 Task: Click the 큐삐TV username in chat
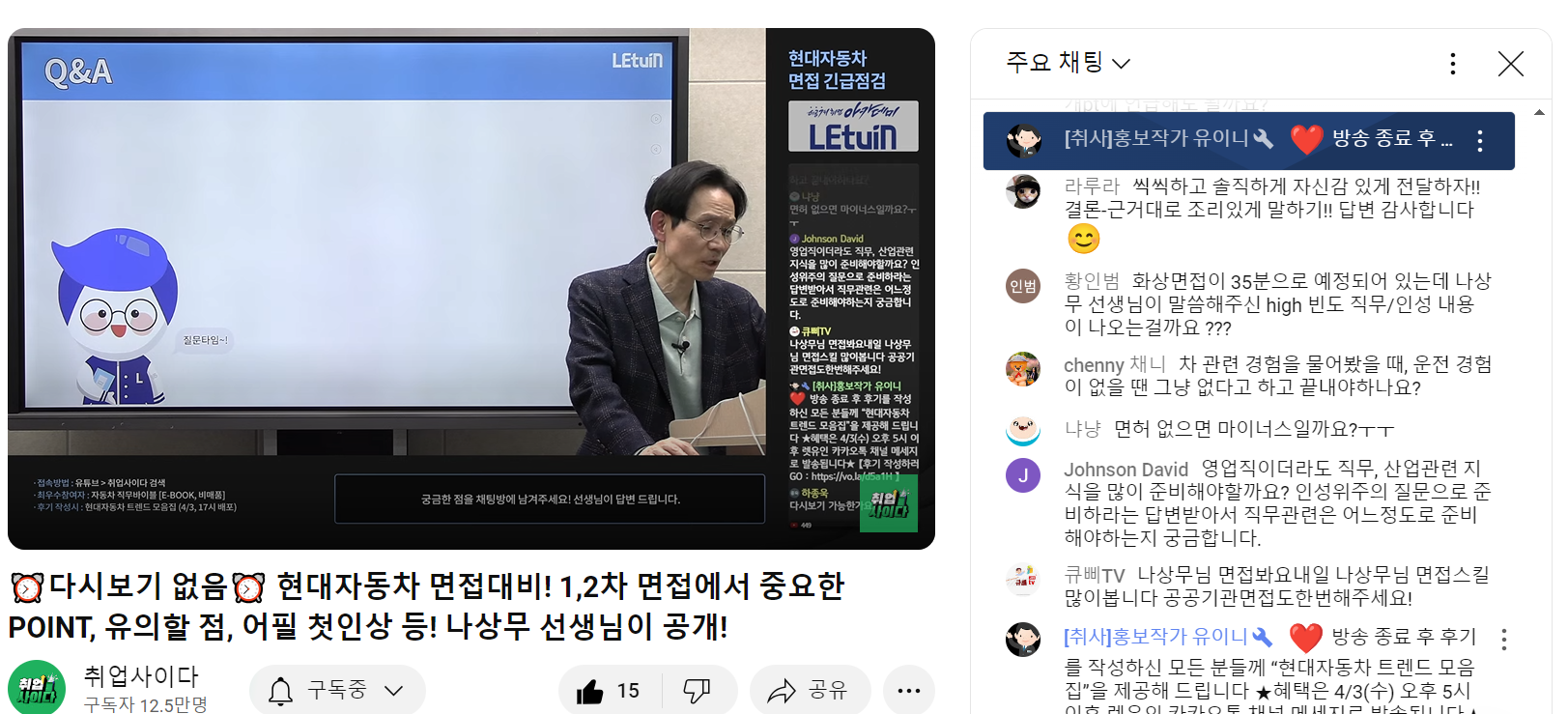[1095, 576]
